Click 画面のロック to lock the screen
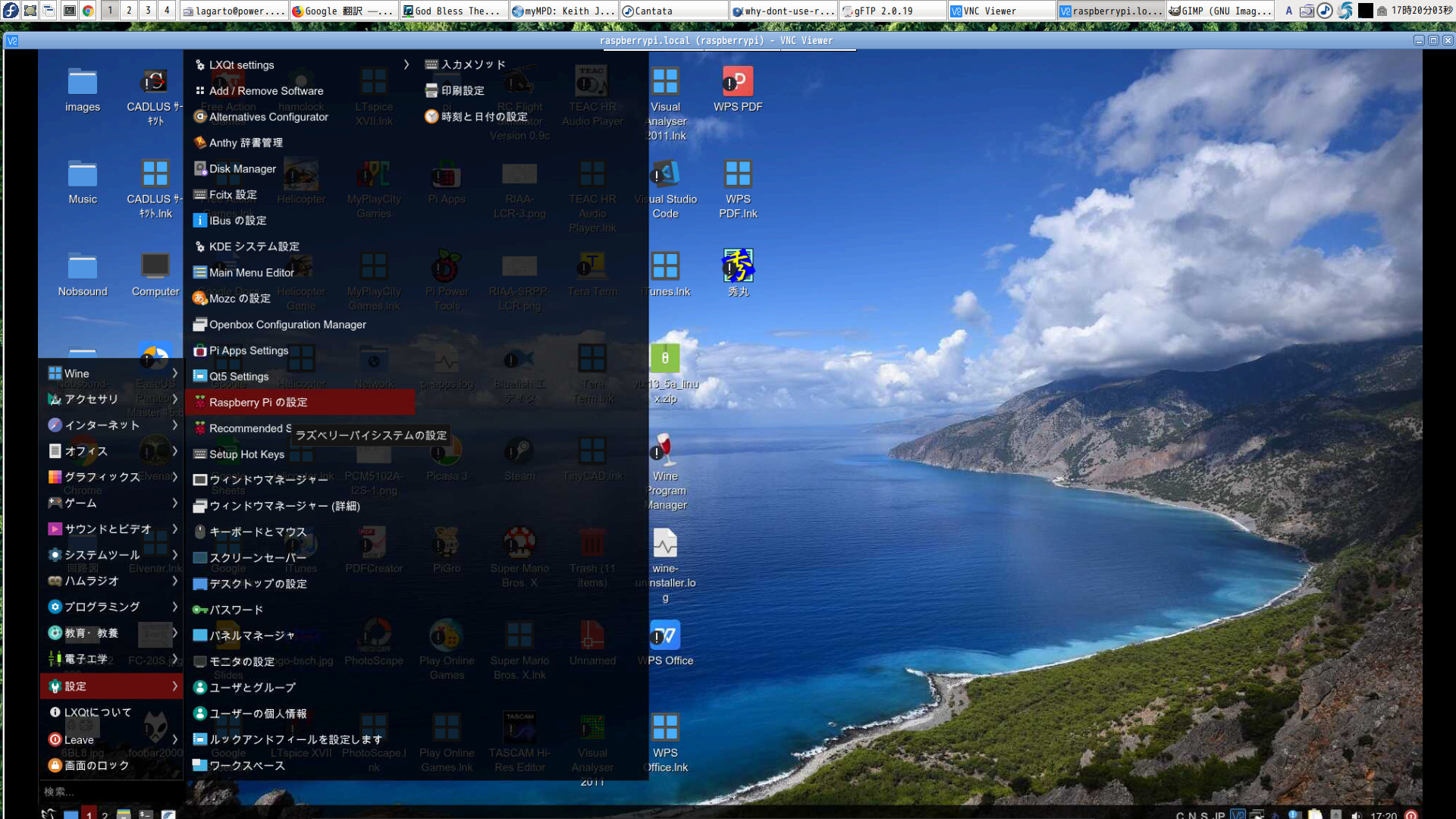Image resolution: width=1456 pixels, height=819 pixels. click(96, 765)
